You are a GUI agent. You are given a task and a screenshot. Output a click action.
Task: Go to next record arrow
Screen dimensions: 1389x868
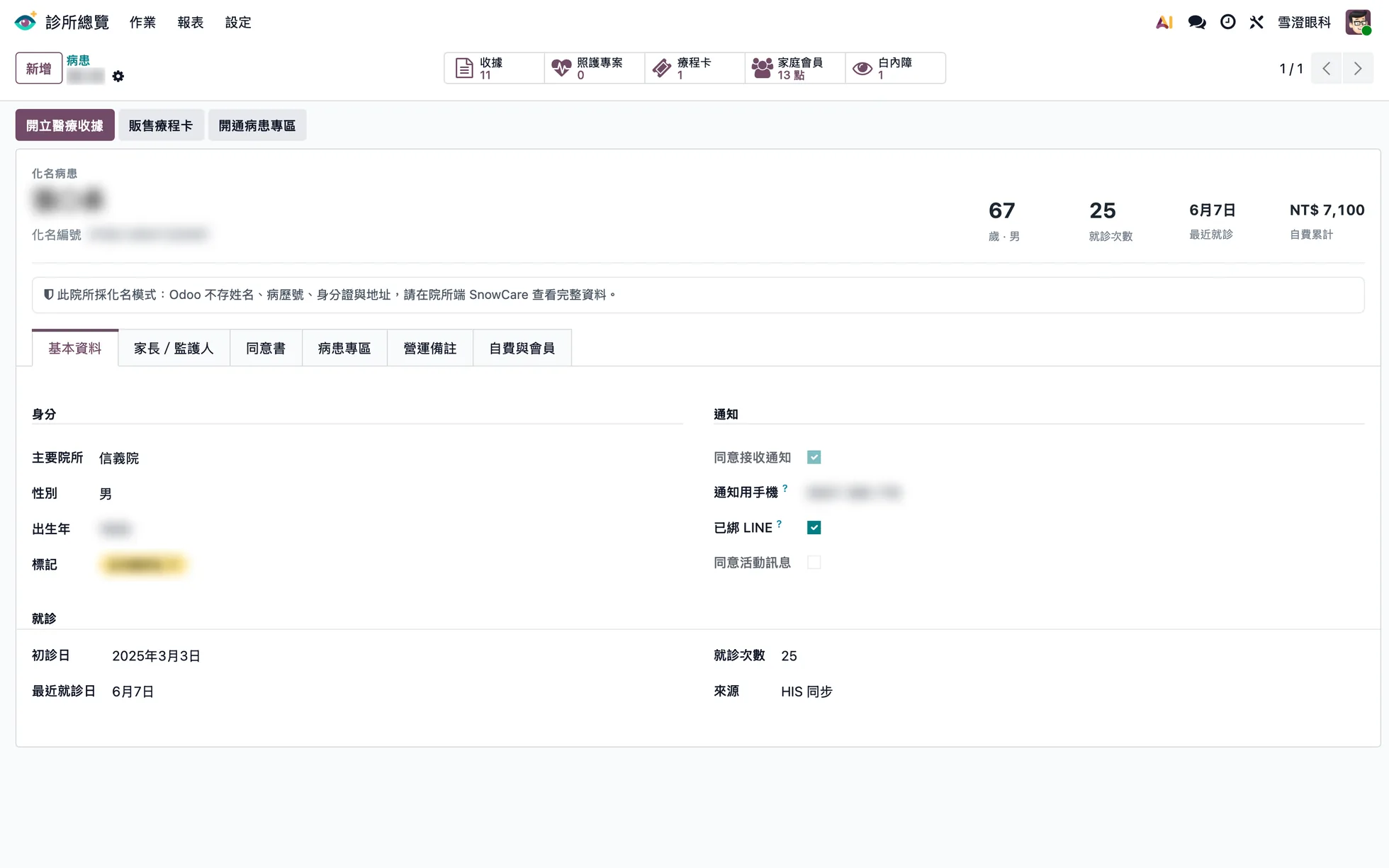[x=1358, y=69]
